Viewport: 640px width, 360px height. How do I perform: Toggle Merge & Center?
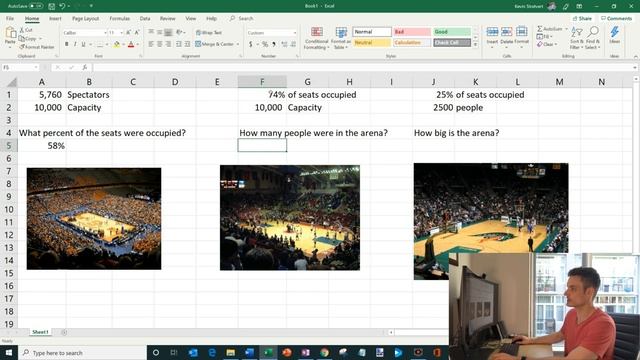point(215,44)
